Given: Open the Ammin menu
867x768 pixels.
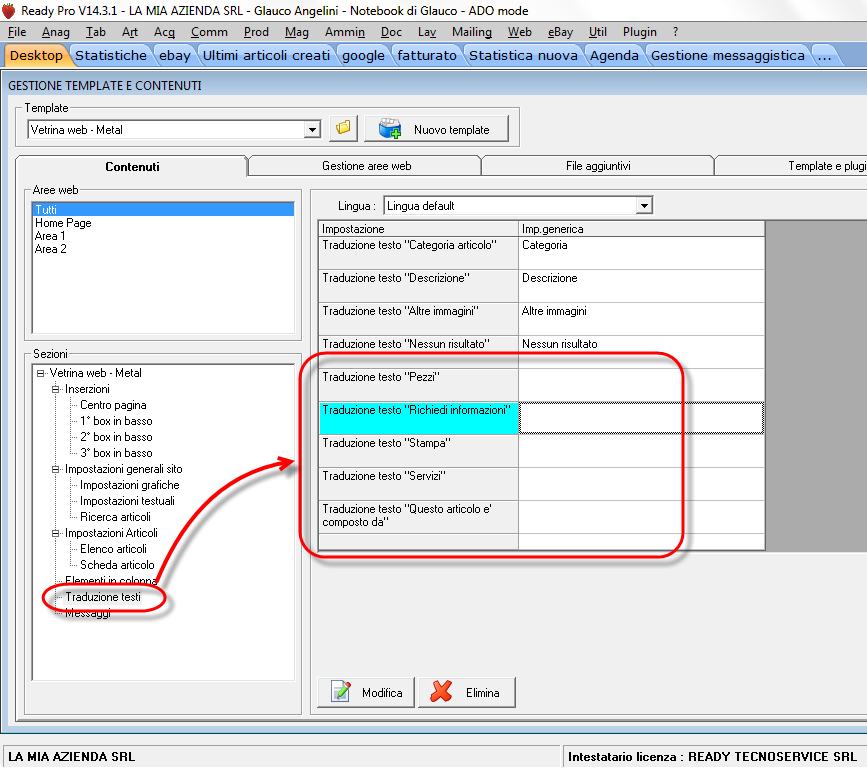Looking at the screenshot, I should click(344, 32).
